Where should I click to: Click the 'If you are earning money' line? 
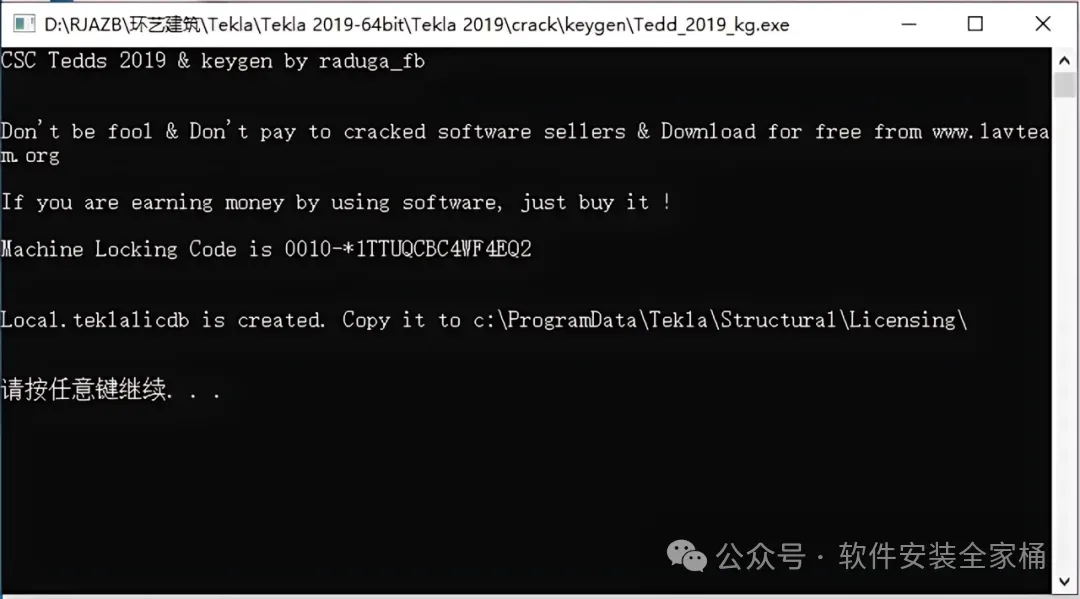coord(335,202)
